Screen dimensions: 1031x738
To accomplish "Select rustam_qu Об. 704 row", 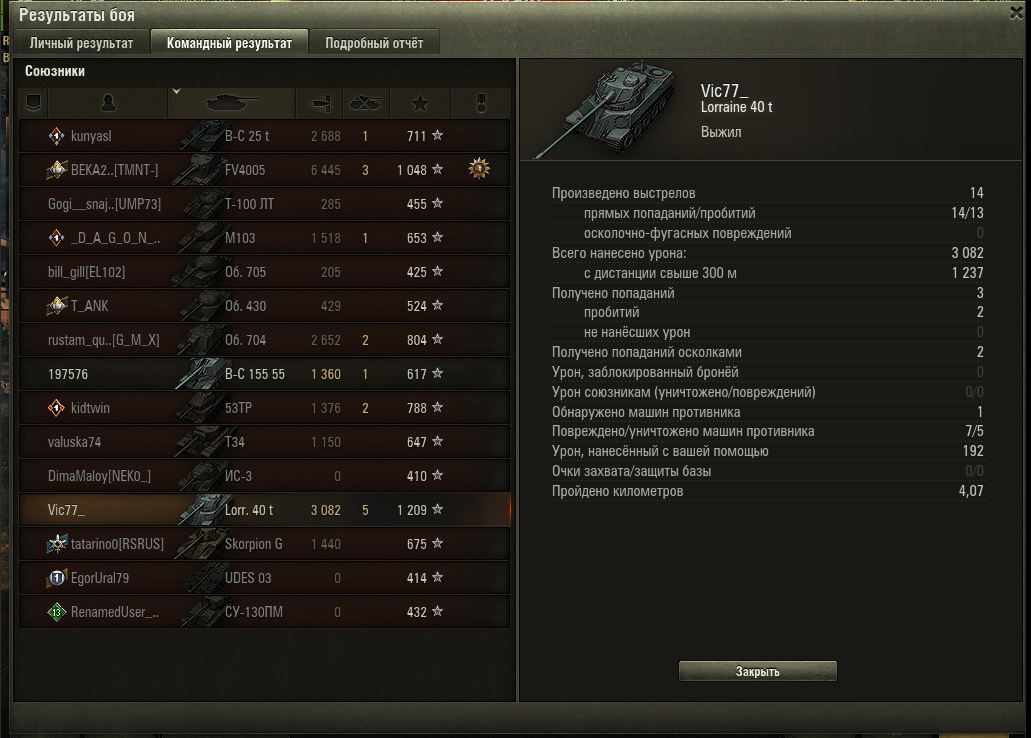I will pyautogui.click(x=264, y=339).
